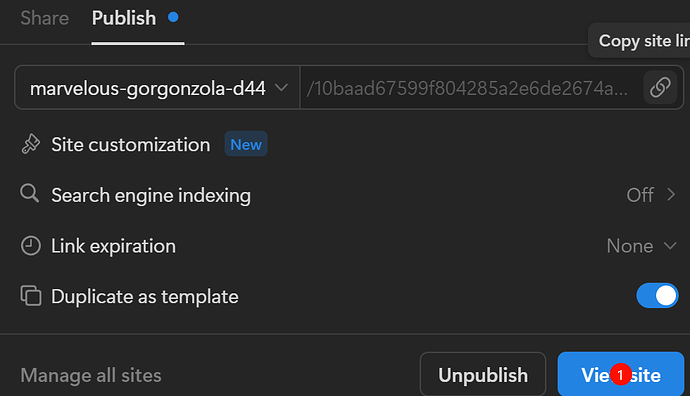Switch to the Share tab
This screenshot has width=690, height=396.
44,18
